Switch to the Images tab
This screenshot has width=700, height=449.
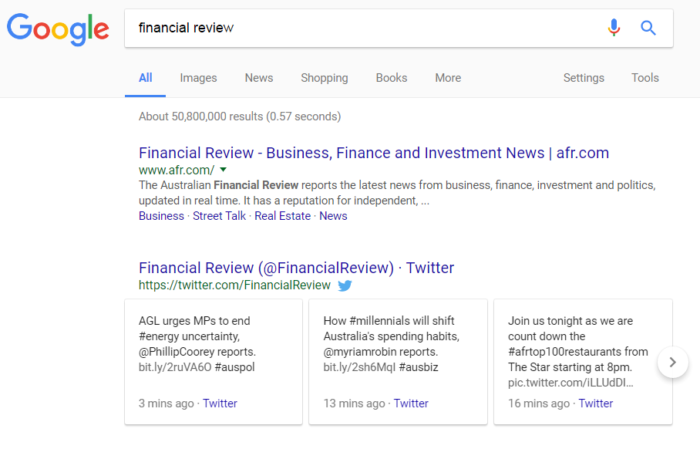[198, 78]
